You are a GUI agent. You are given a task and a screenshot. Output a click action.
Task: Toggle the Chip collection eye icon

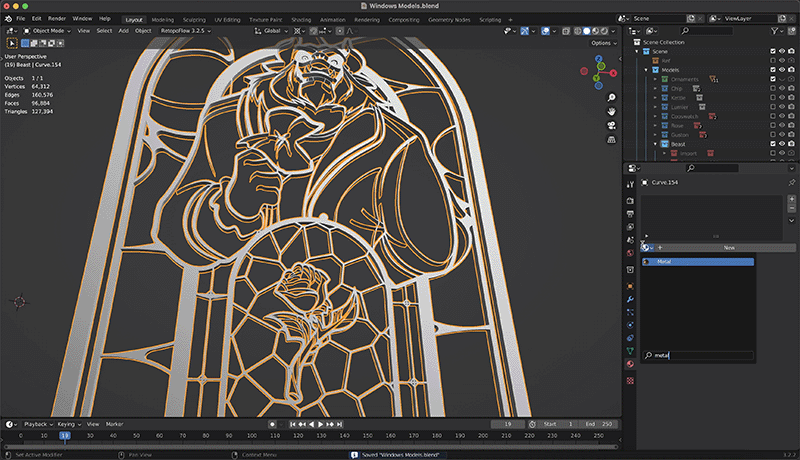click(x=782, y=88)
